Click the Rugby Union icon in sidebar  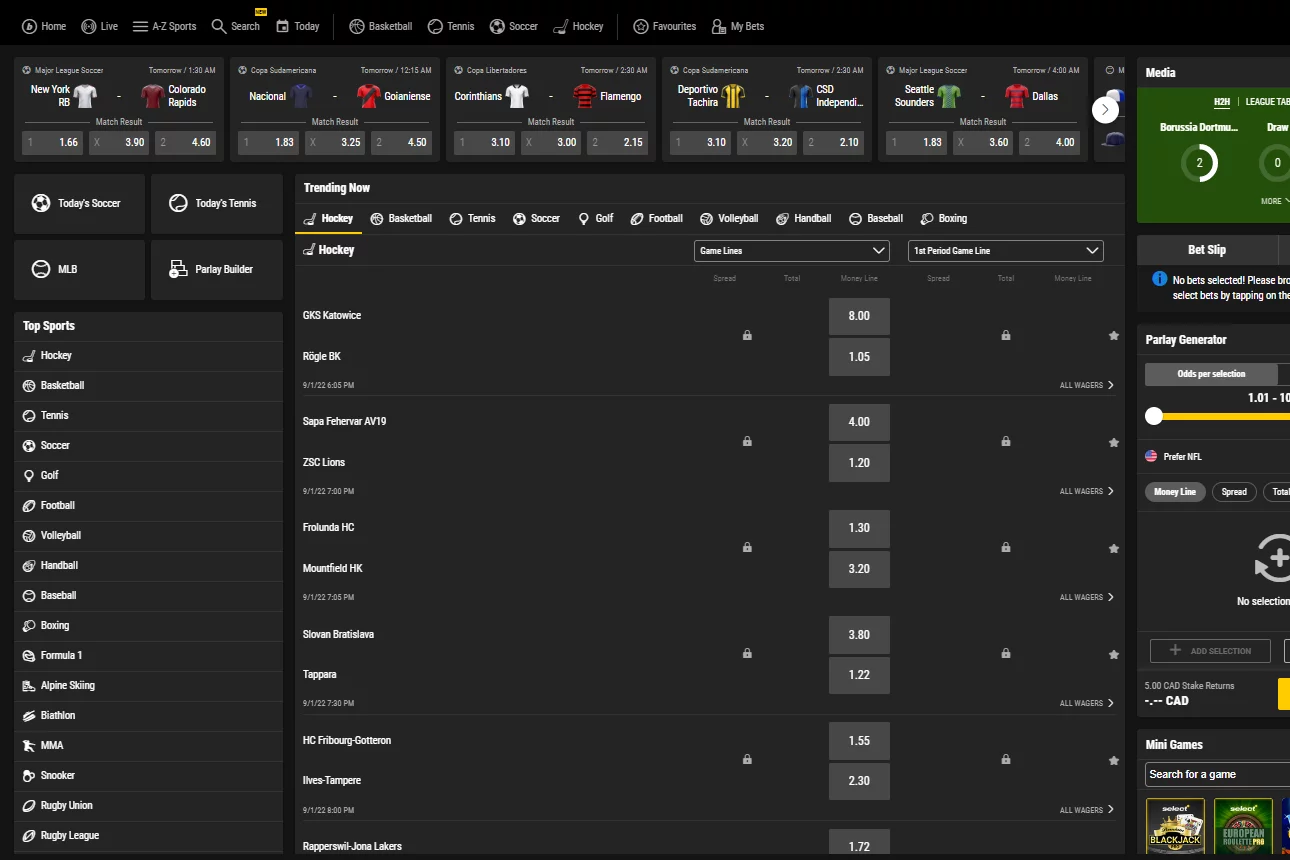(x=29, y=806)
